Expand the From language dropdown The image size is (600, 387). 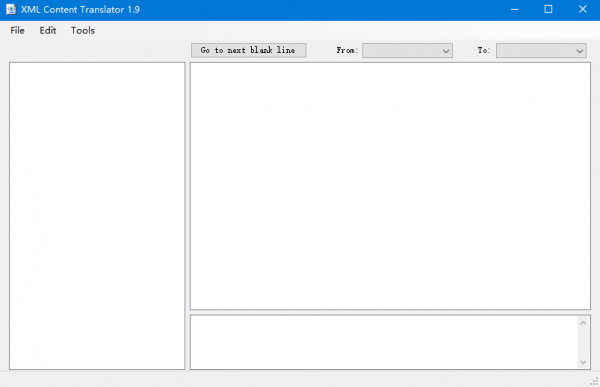408,51
